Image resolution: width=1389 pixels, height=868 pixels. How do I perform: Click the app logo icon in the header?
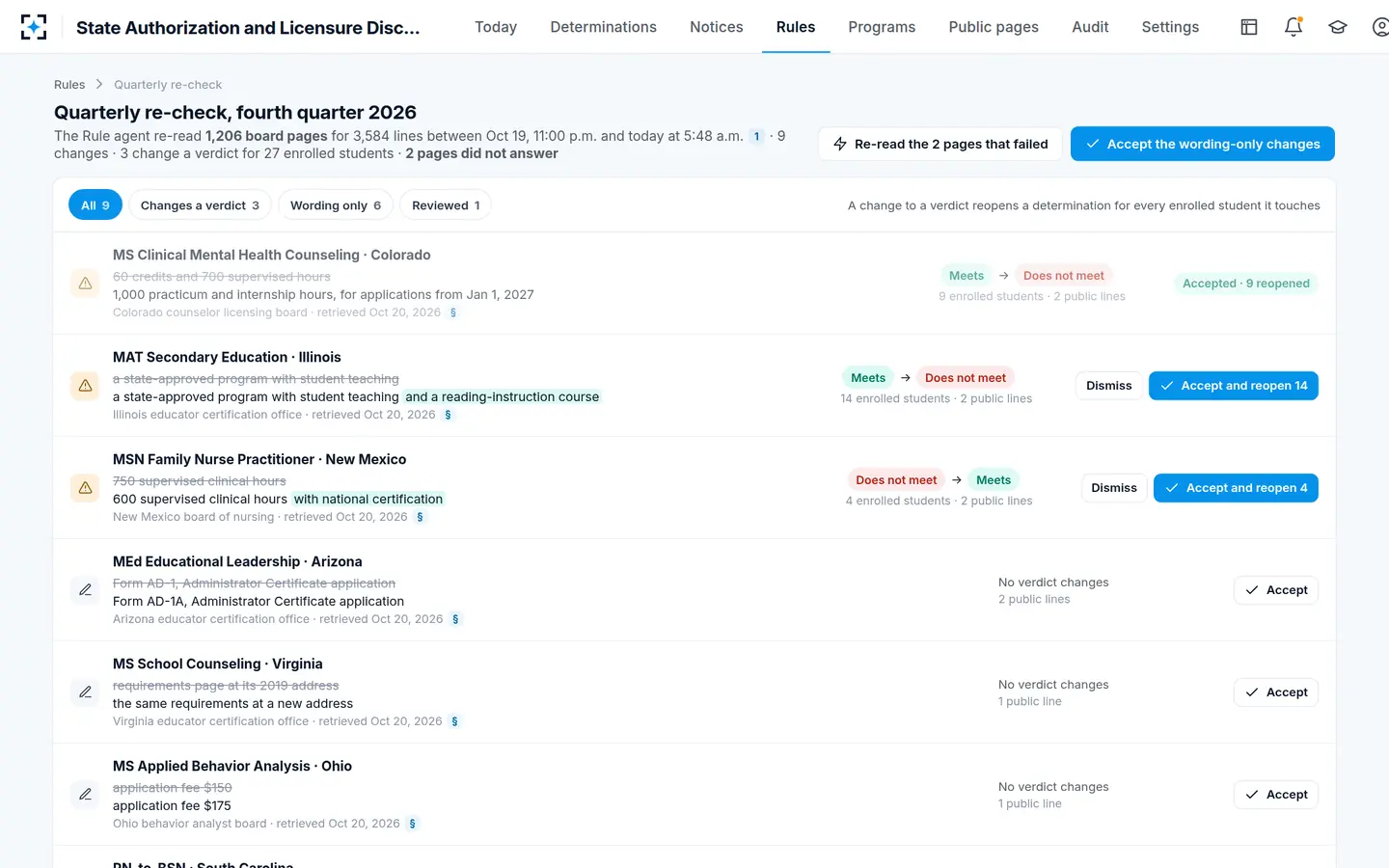tap(34, 27)
